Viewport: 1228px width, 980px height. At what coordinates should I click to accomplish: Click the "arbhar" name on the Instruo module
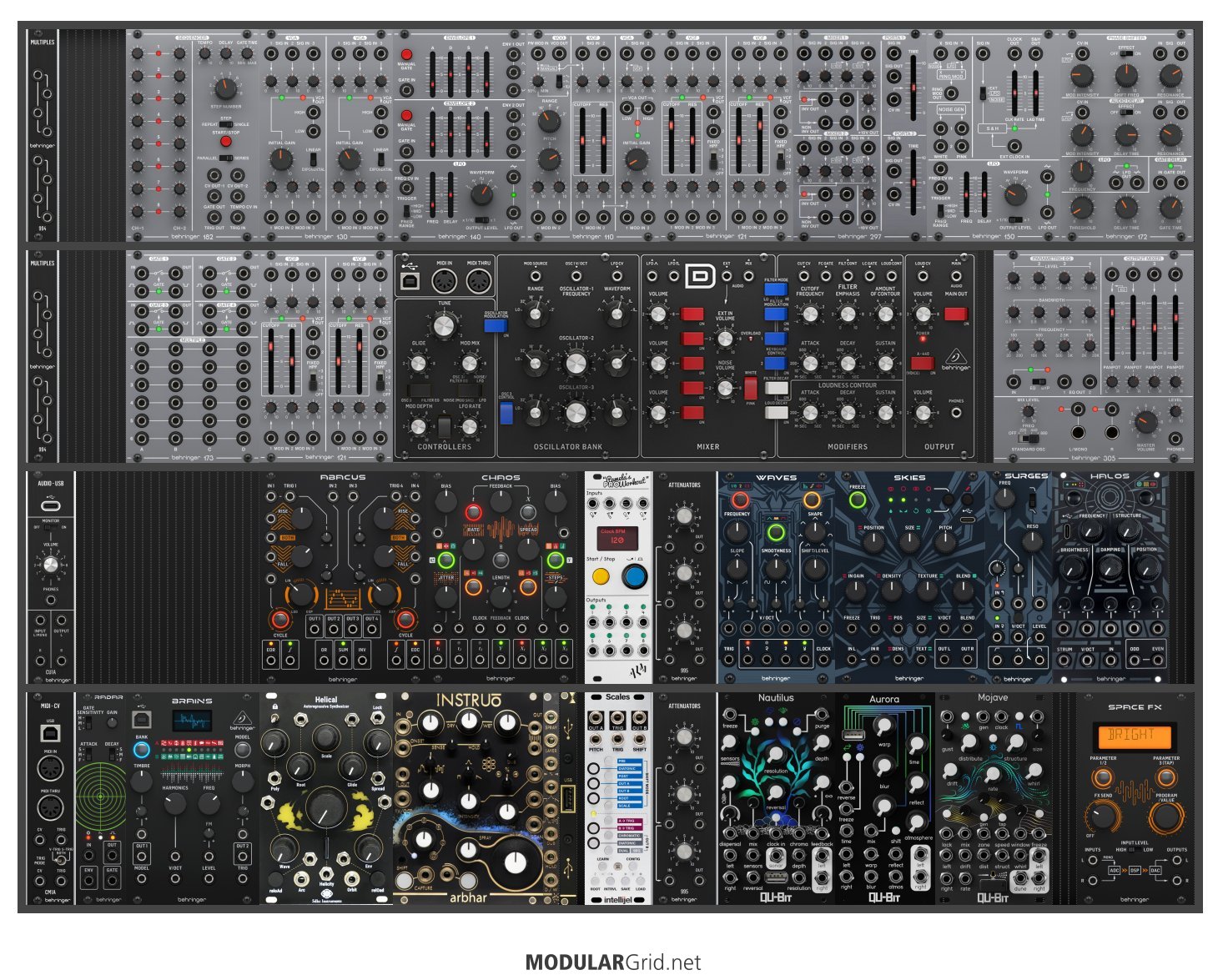tap(469, 897)
